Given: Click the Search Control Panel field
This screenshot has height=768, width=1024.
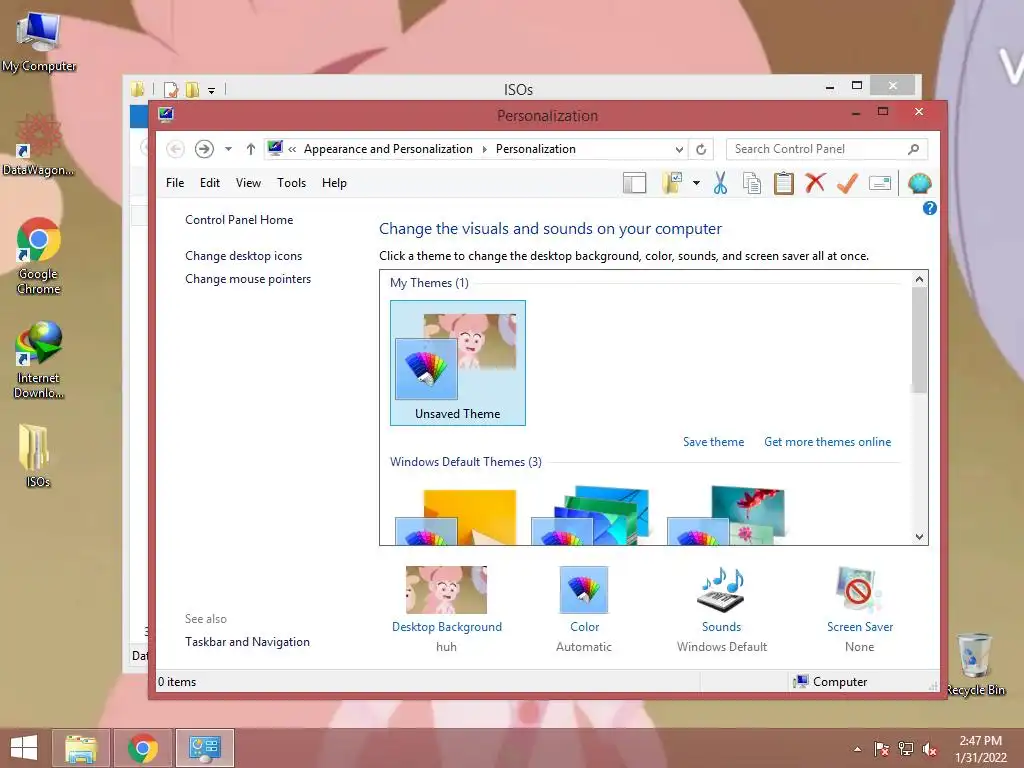Looking at the screenshot, I should (x=827, y=149).
